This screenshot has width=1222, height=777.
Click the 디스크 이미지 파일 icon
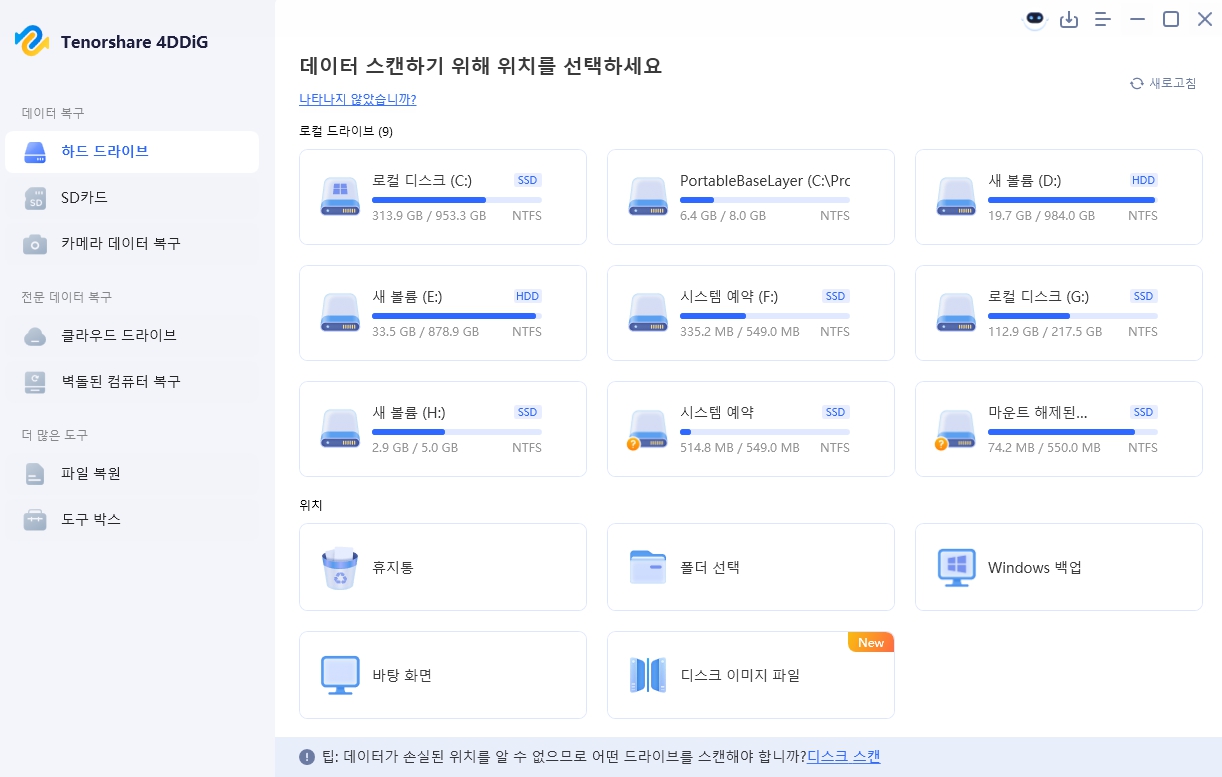point(648,675)
